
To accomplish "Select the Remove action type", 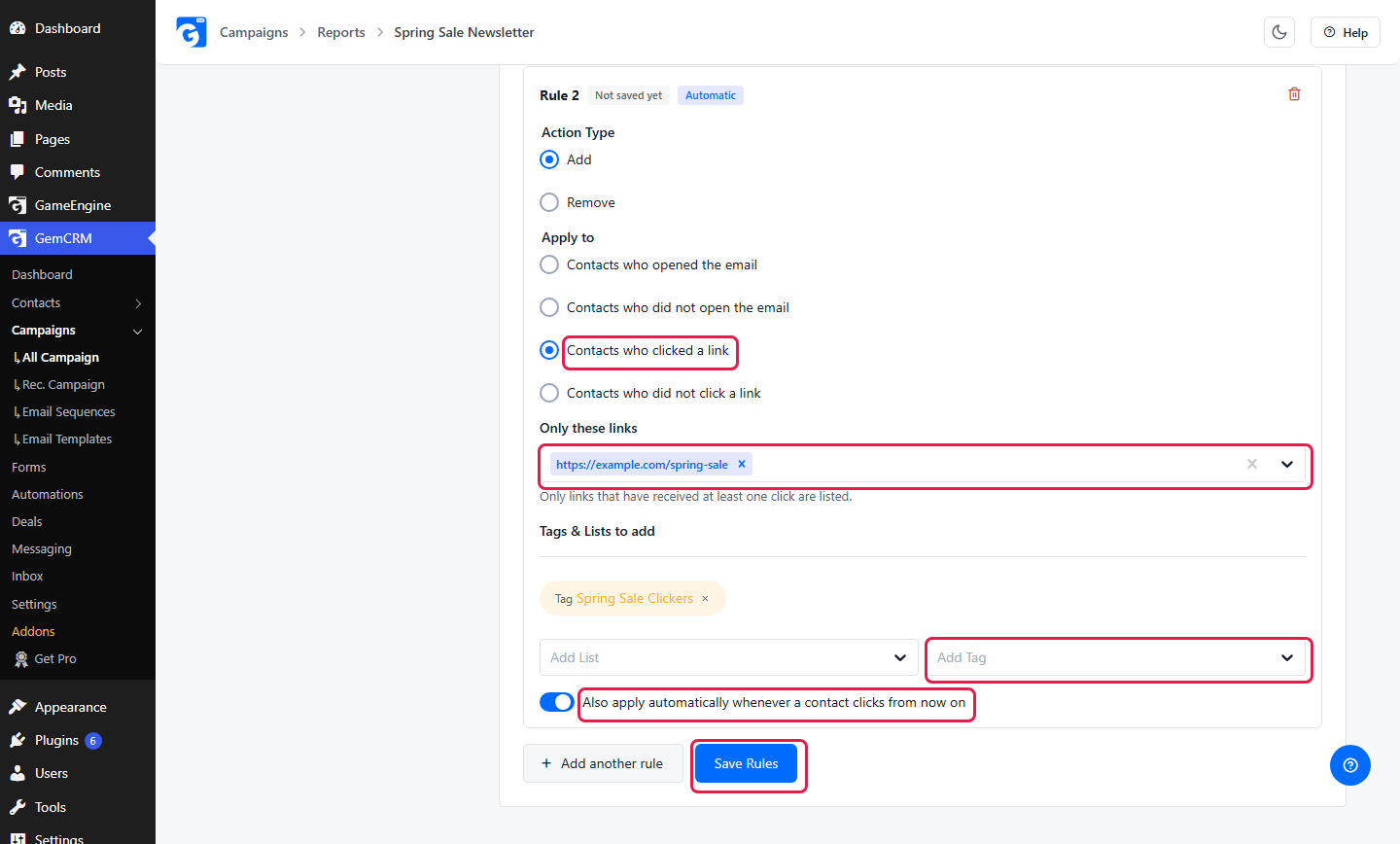I will coord(549,202).
